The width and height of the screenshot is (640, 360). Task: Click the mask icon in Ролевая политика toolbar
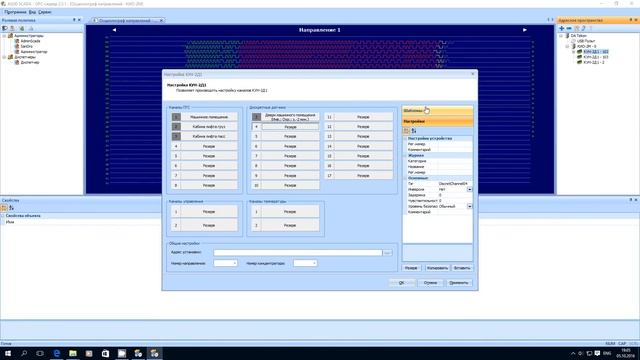5,29
